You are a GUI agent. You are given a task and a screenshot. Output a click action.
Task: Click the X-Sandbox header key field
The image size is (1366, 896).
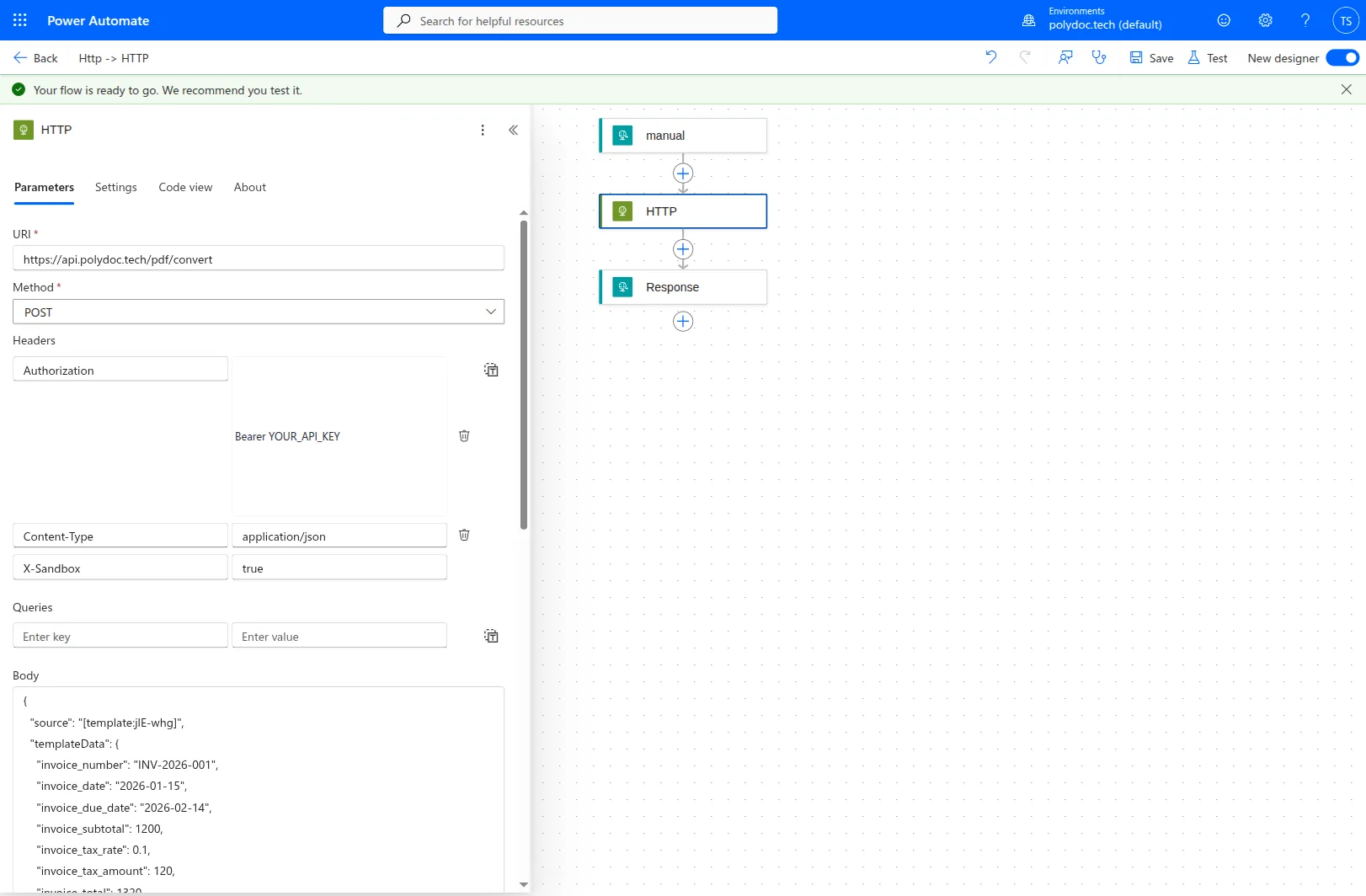click(x=120, y=568)
